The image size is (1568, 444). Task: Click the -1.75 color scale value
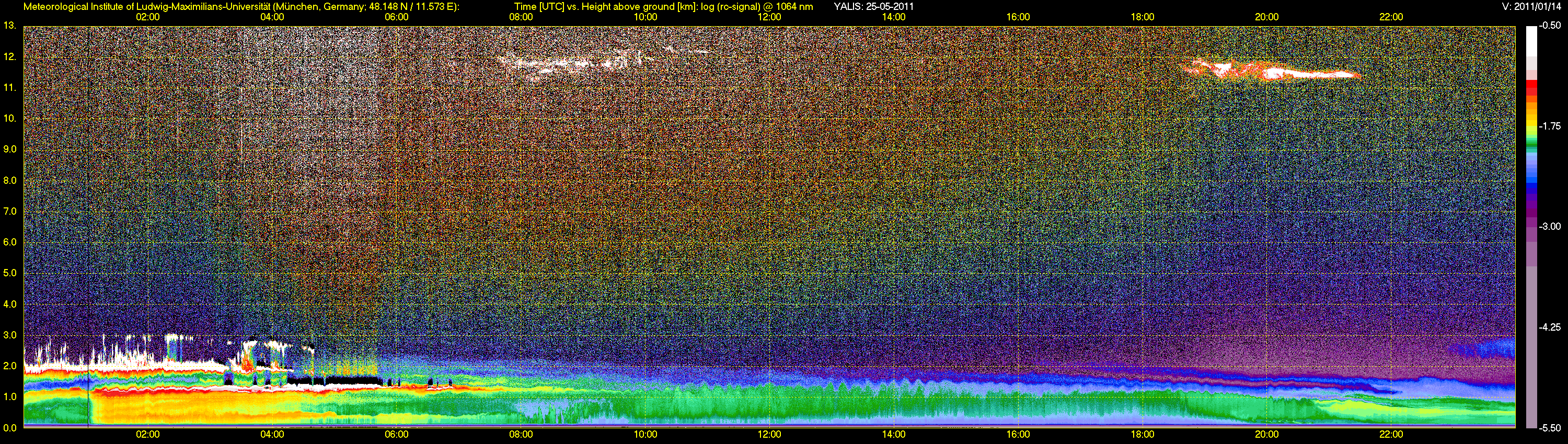click(x=1550, y=126)
